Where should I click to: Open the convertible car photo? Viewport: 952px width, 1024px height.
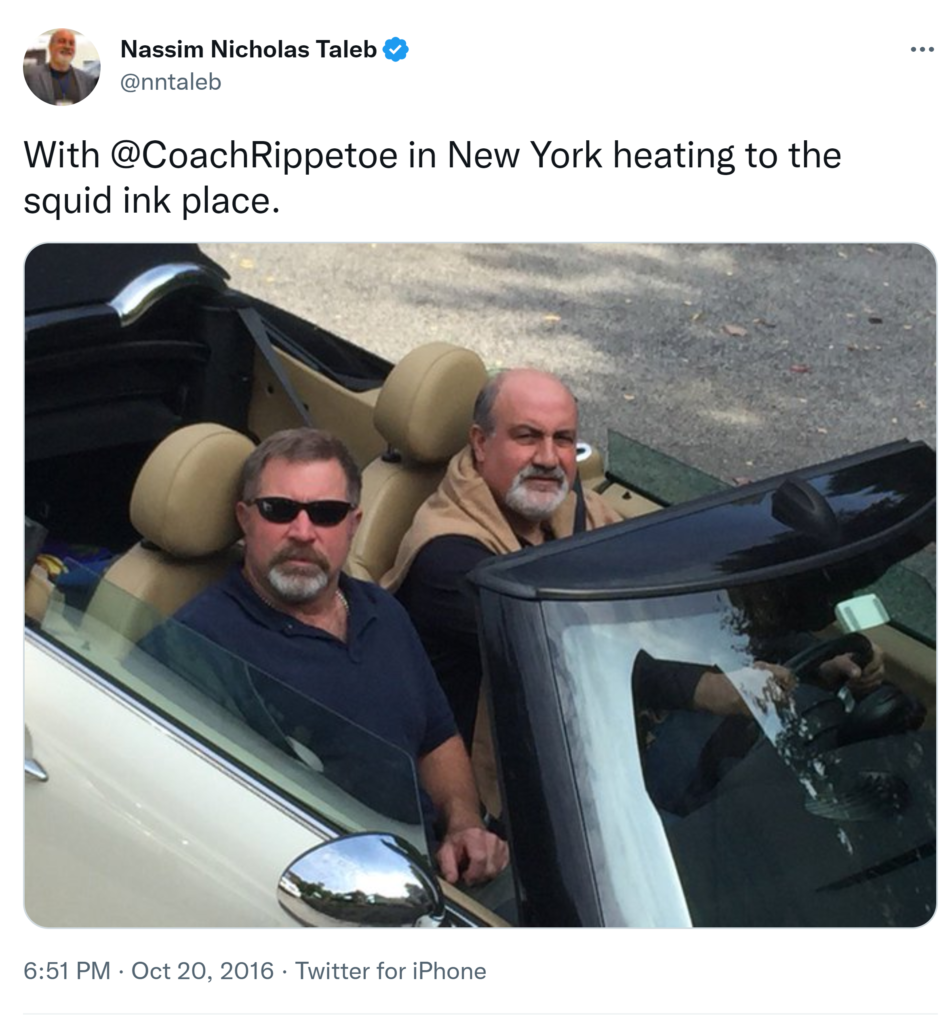(x=480, y=584)
